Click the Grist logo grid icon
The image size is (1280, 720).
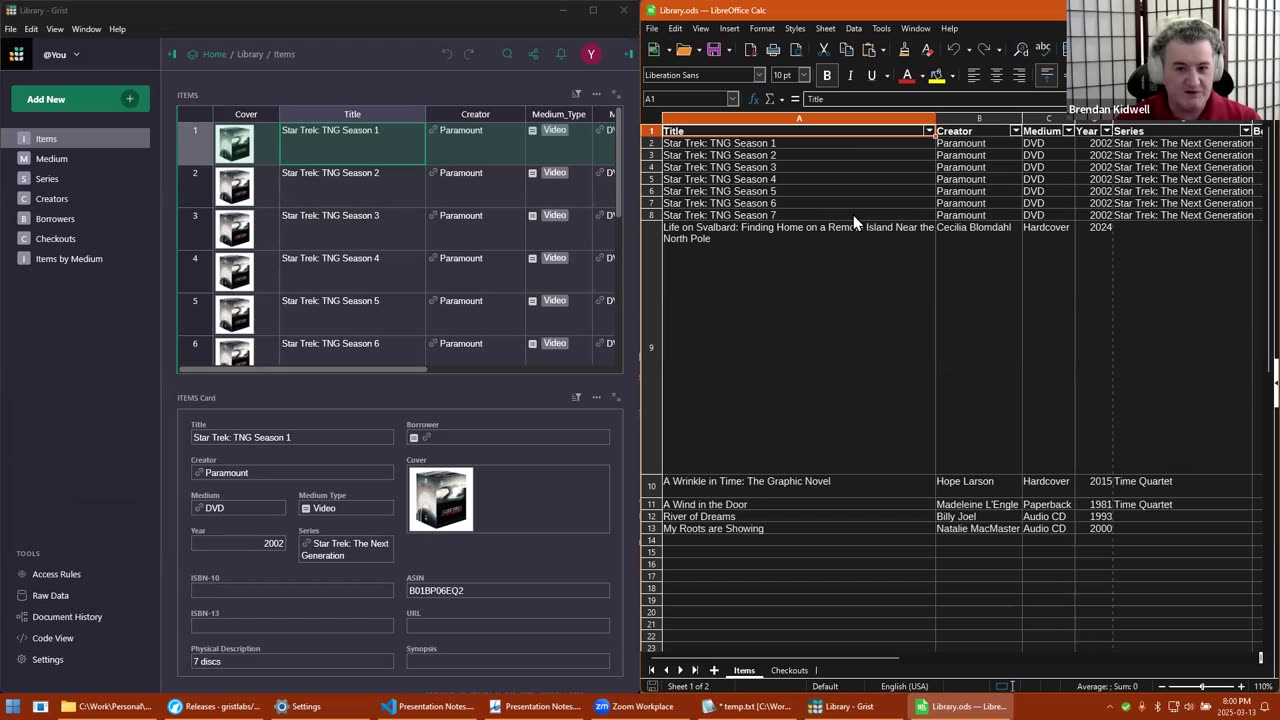16,54
